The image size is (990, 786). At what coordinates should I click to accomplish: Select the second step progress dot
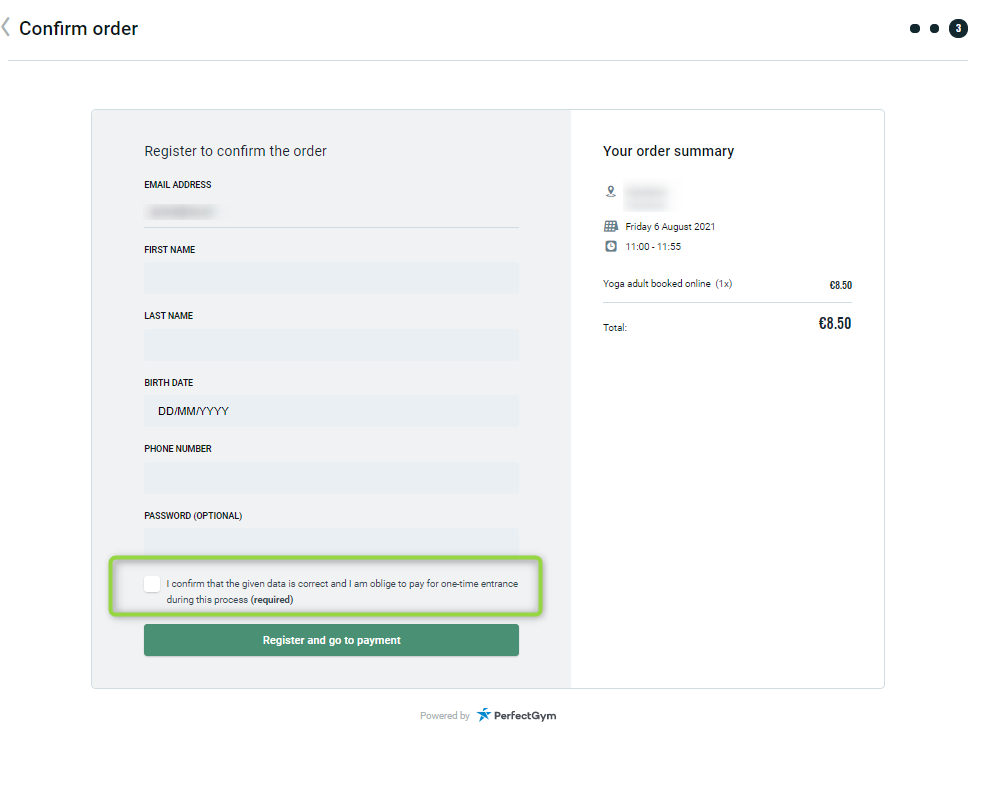[x=934, y=29]
